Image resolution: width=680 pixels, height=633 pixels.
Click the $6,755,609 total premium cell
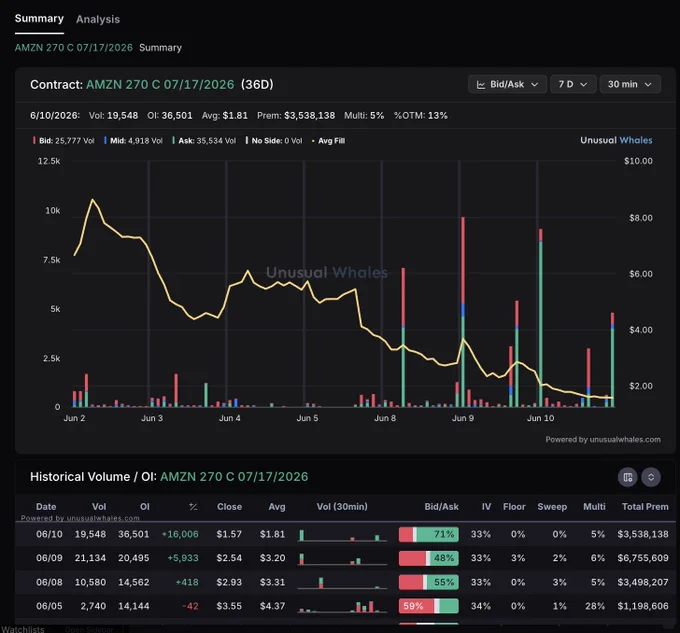(x=643, y=558)
